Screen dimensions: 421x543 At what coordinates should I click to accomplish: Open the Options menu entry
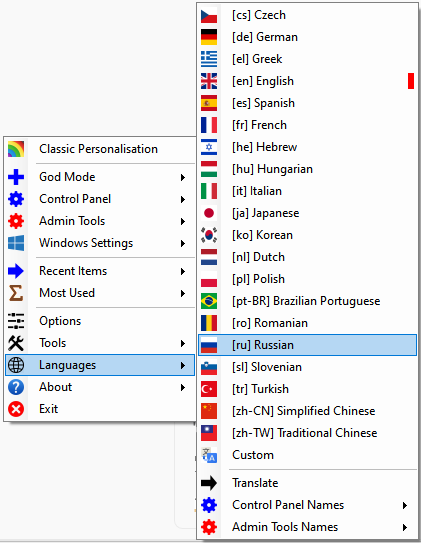pyautogui.click(x=100, y=321)
